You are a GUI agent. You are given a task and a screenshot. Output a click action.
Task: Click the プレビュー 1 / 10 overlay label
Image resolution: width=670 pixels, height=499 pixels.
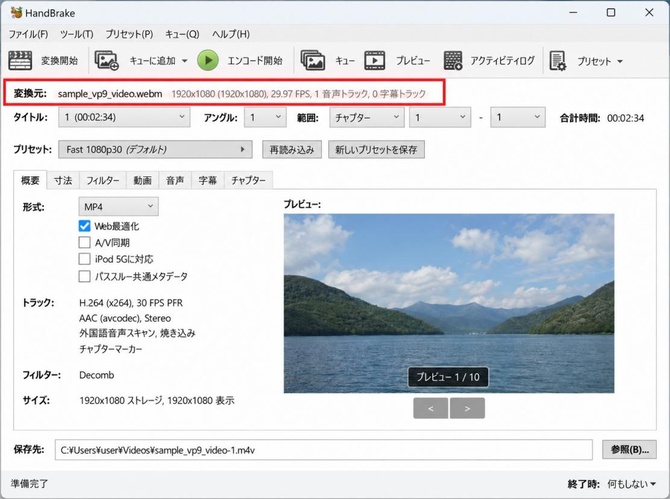[x=448, y=377]
